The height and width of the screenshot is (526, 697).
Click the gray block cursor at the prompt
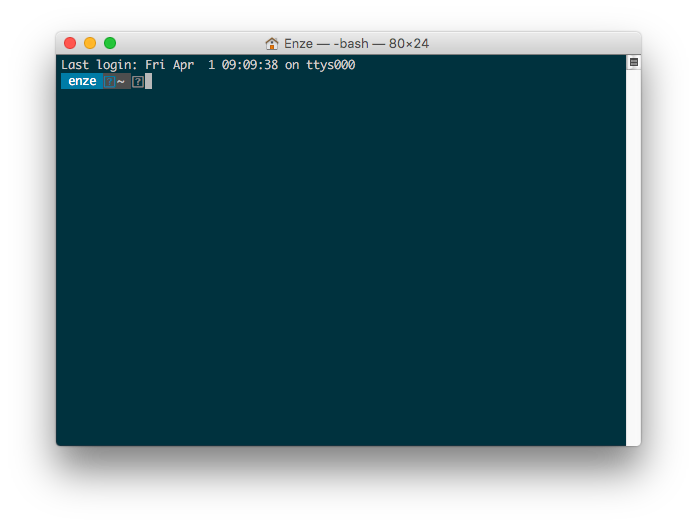tap(148, 81)
